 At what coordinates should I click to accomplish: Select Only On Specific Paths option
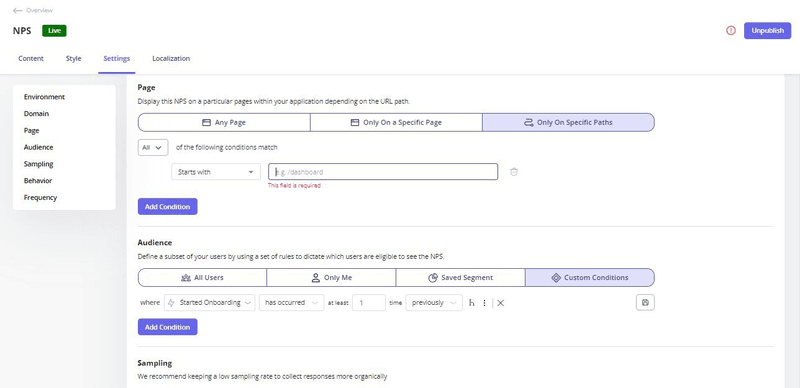pos(568,123)
